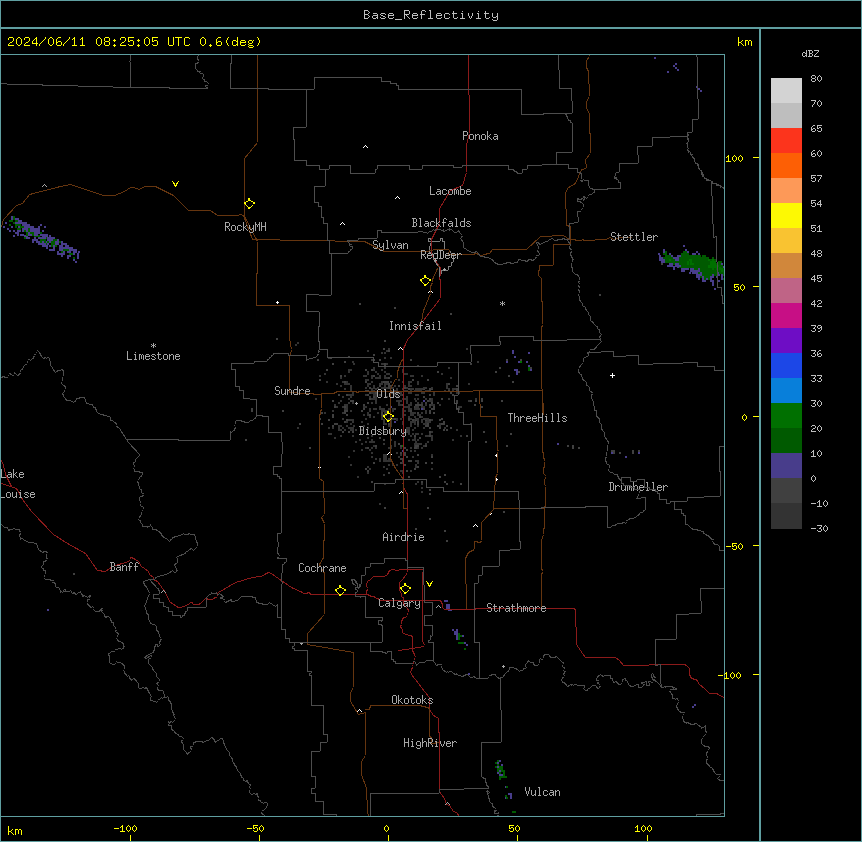Click the yellow V marker northwest of RockyMH
The height and width of the screenshot is (842, 862).
tap(175, 184)
